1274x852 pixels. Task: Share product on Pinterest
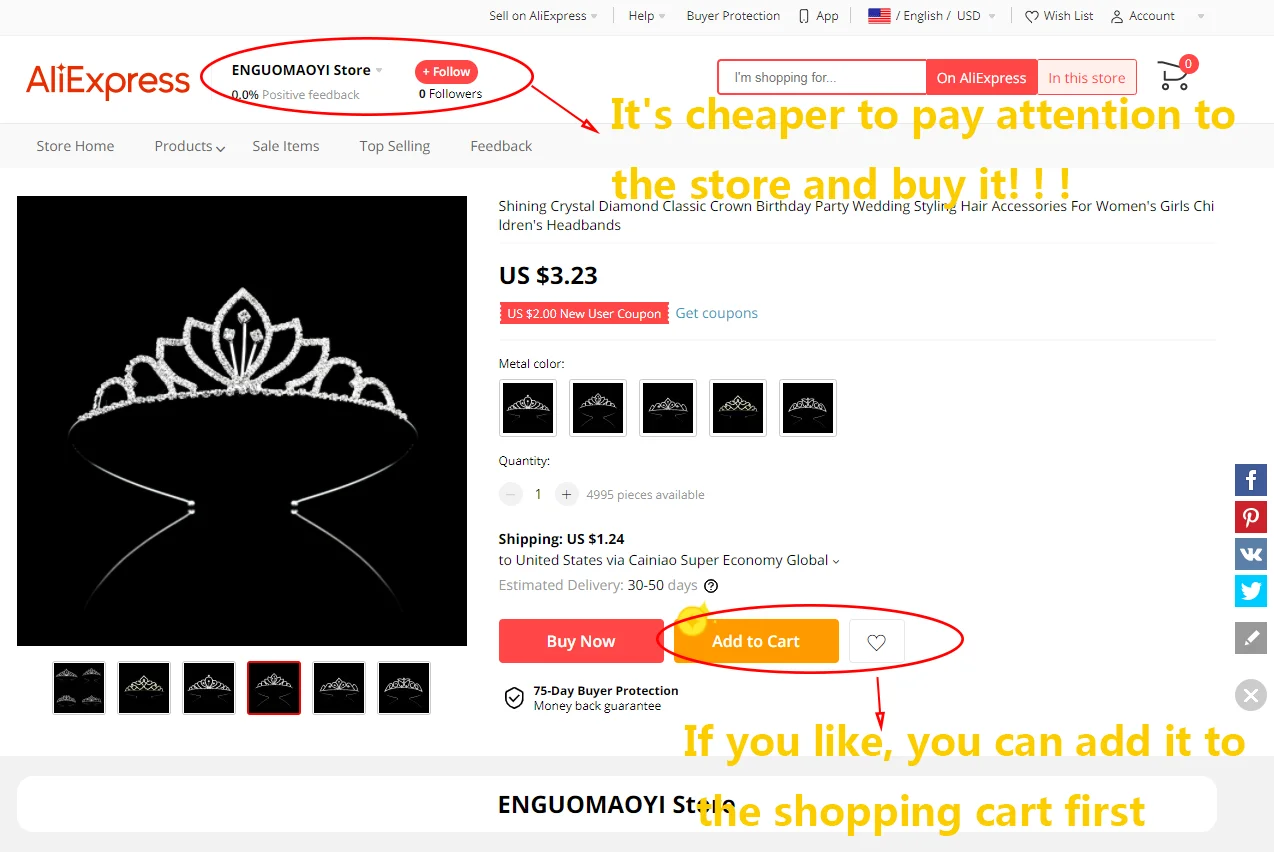click(x=1251, y=517)
